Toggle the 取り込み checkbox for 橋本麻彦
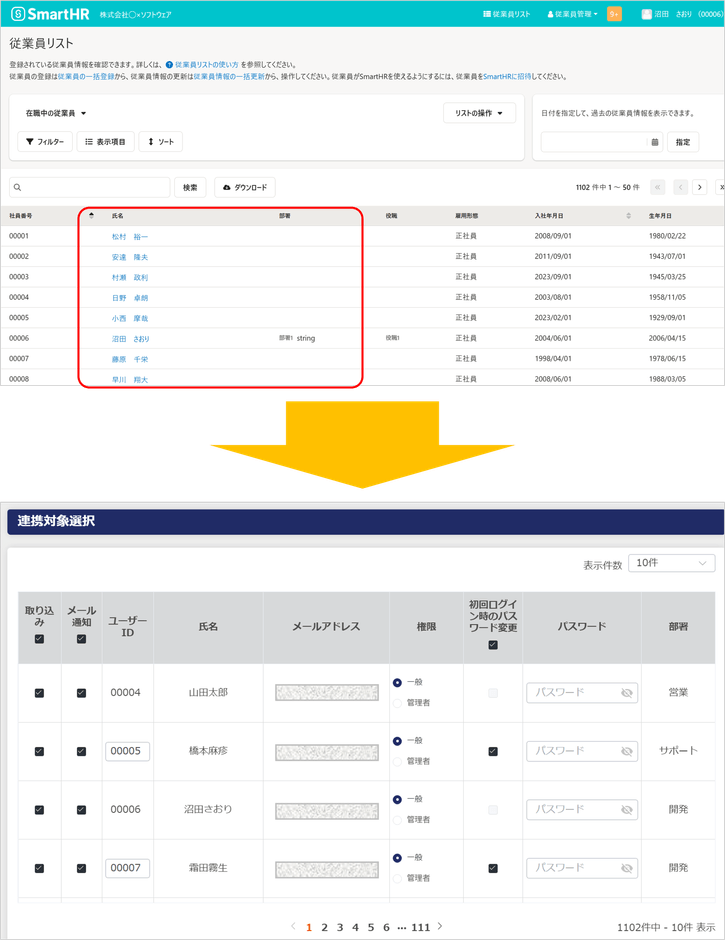Screen dimensions: 725x940 point(40,751)
